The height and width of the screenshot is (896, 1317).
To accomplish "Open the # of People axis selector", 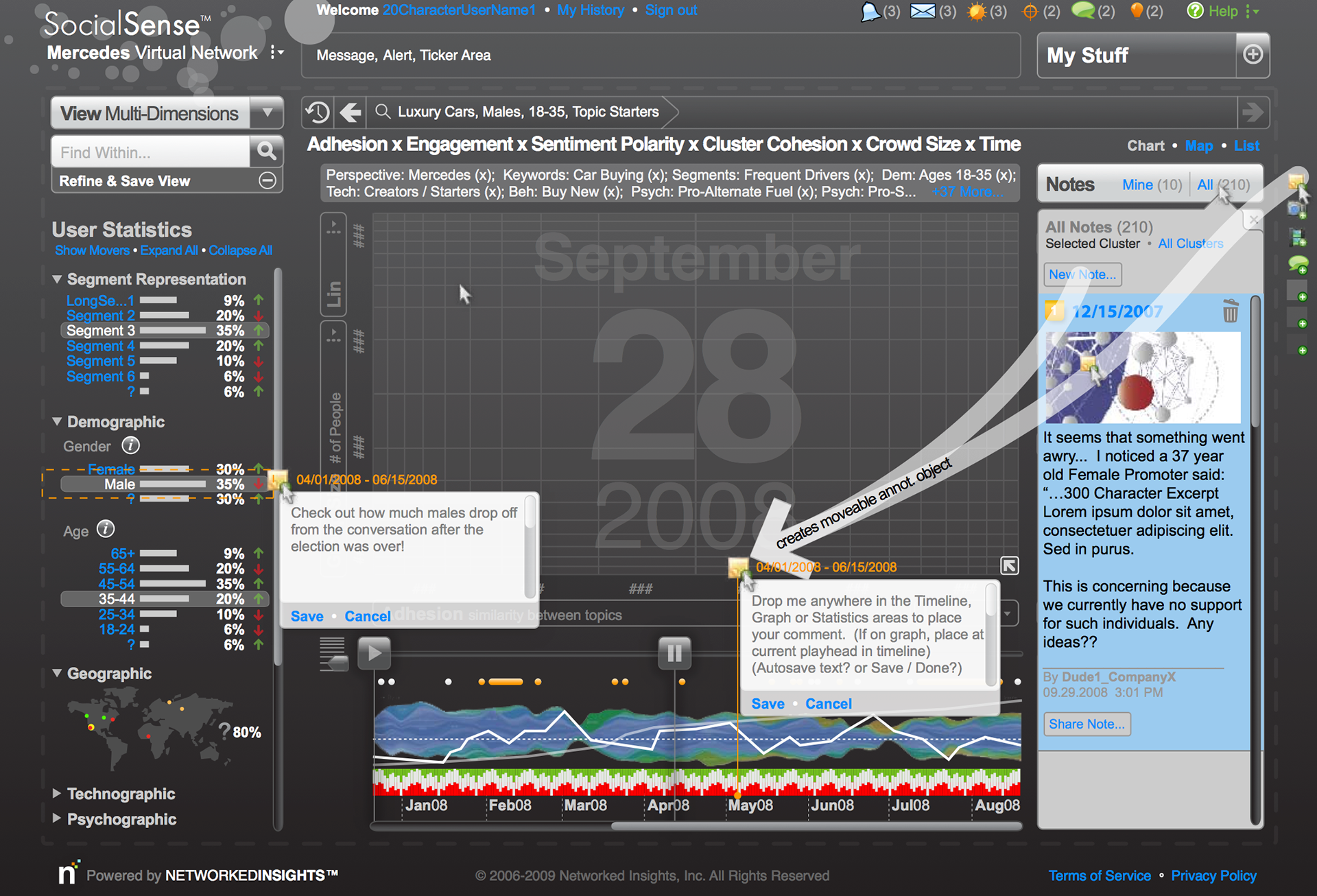I will (333, 398).
